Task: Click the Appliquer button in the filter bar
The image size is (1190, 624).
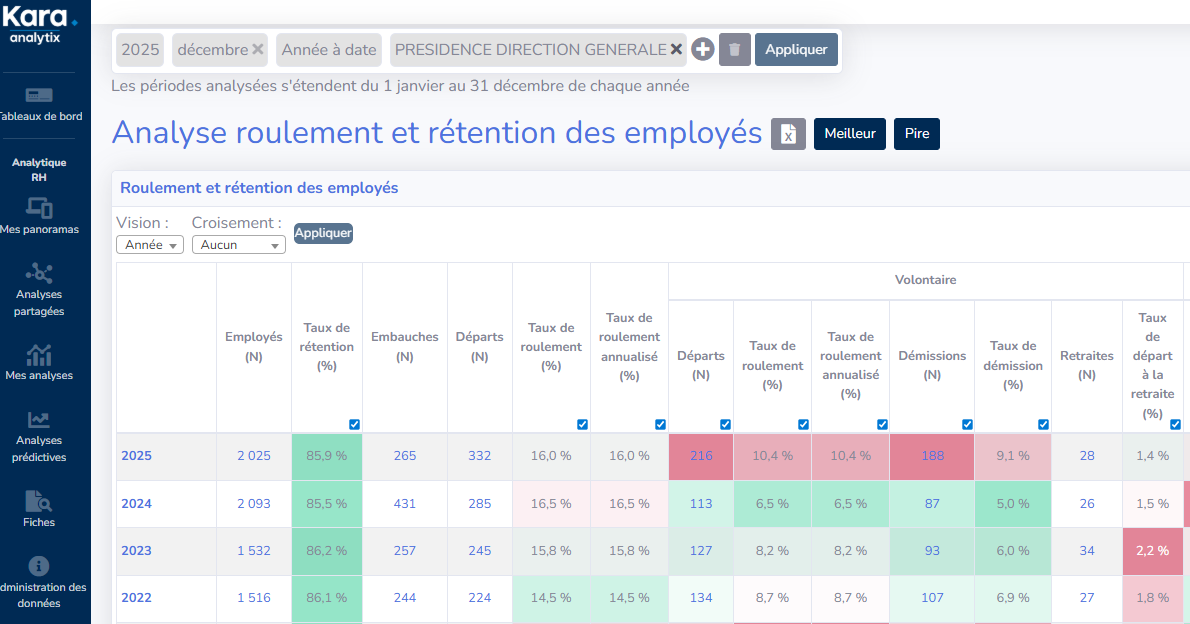Action: (796, 48)
